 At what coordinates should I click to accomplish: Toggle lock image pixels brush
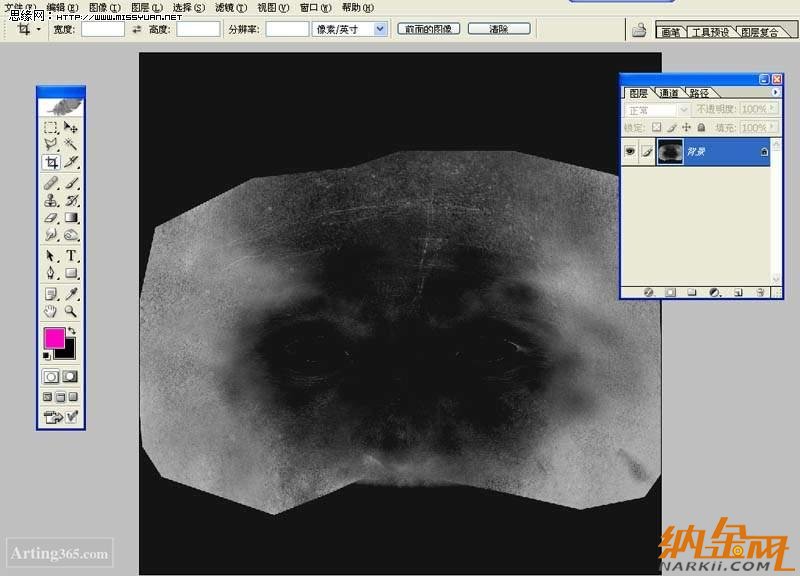pos(672,127)
